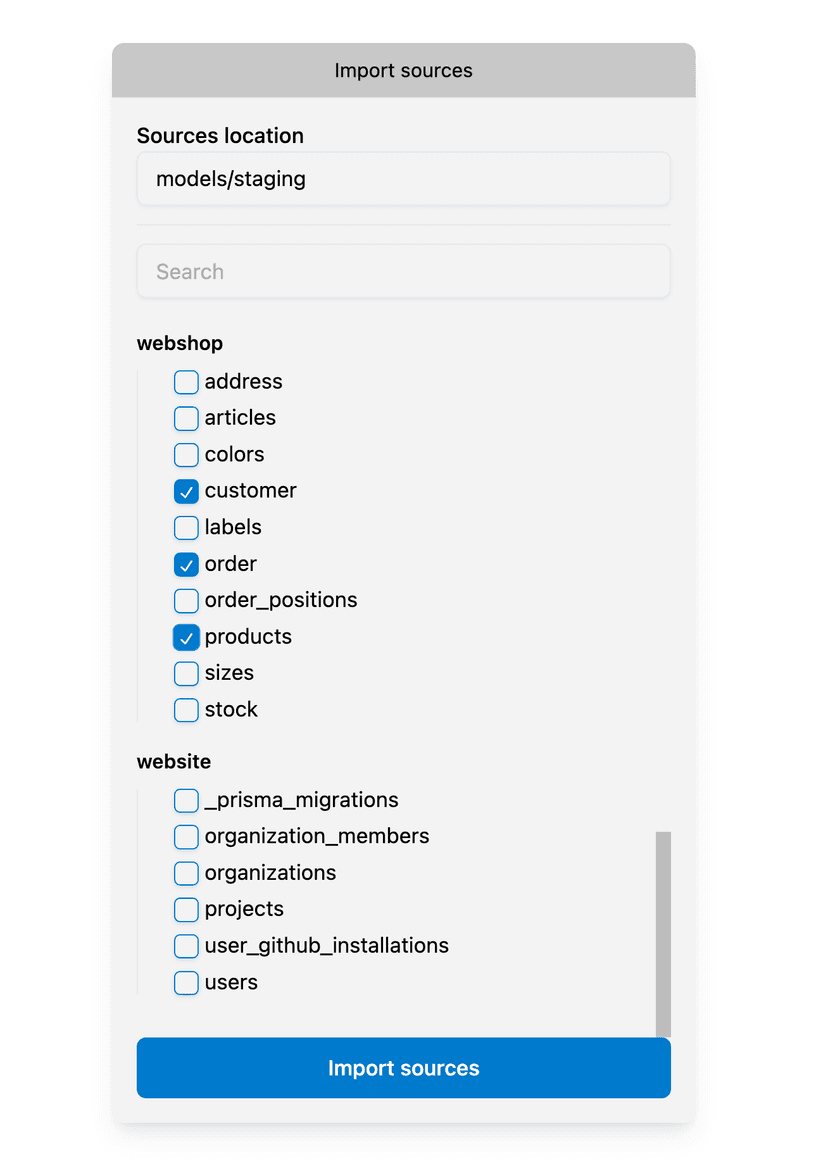Check the stock source
This screenshot has height=1171, width=828.
[x=186, y=710]
